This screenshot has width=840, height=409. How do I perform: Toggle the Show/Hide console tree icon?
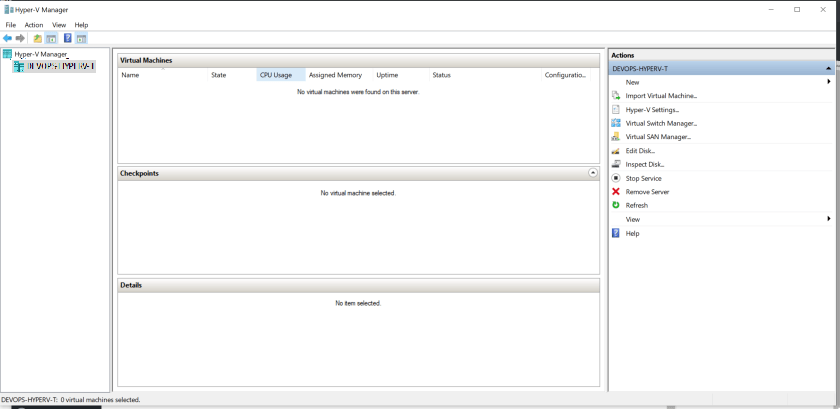pyautogui.click(x=51, y=39)
